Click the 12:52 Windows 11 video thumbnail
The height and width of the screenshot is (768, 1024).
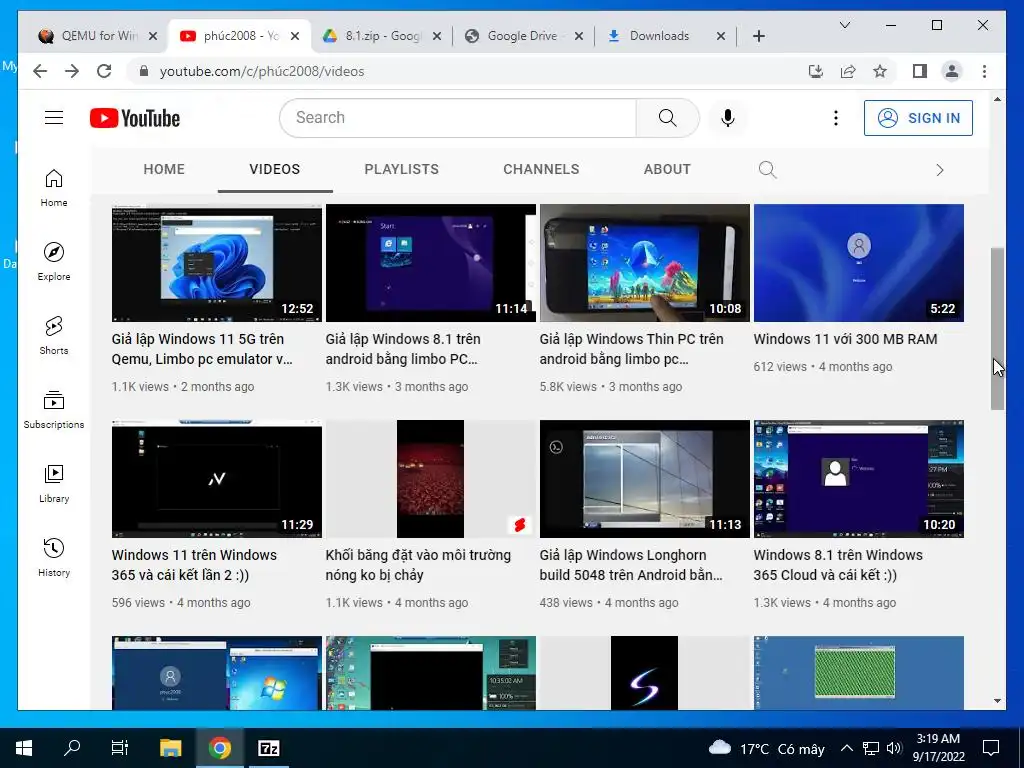coord(217,263)
